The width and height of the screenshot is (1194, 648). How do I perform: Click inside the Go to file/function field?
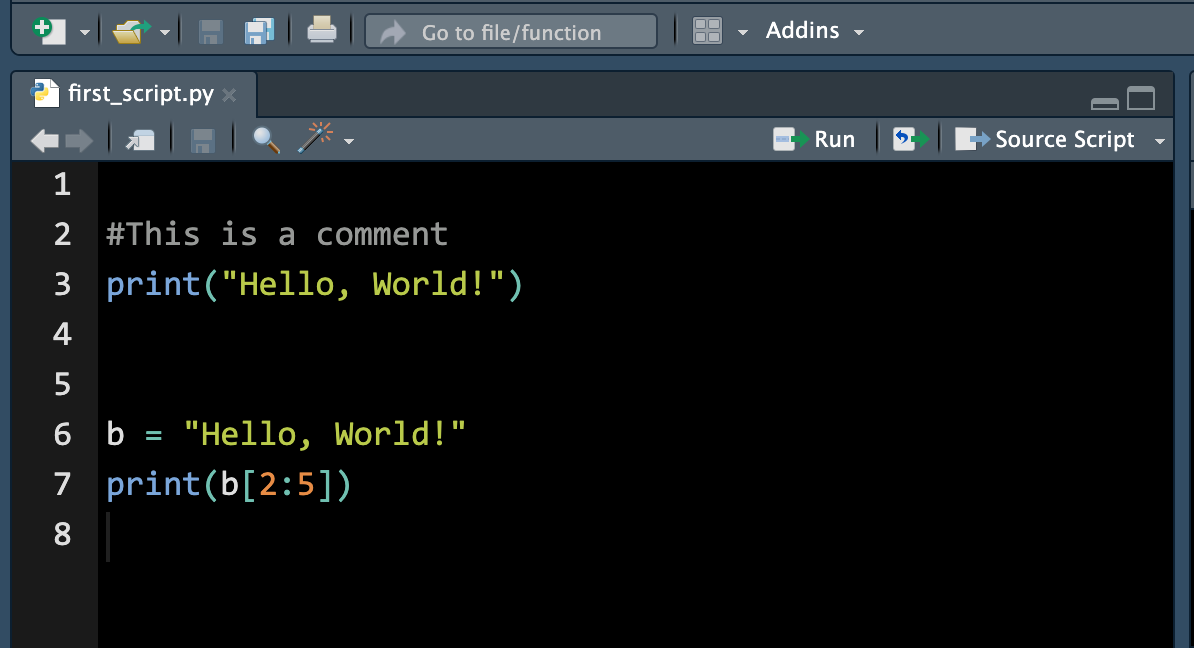point(510,31)
